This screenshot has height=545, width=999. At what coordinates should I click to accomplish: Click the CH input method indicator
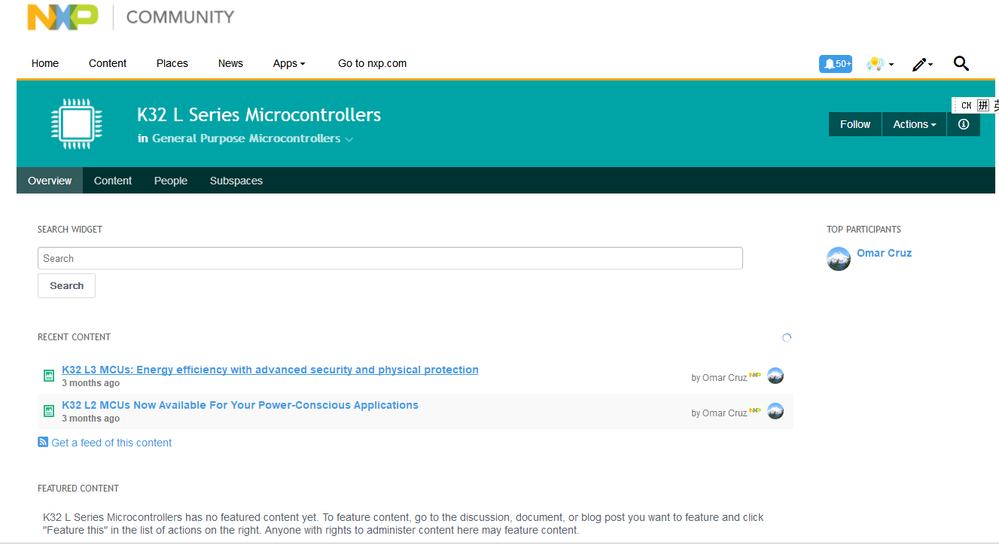(966, 106)
